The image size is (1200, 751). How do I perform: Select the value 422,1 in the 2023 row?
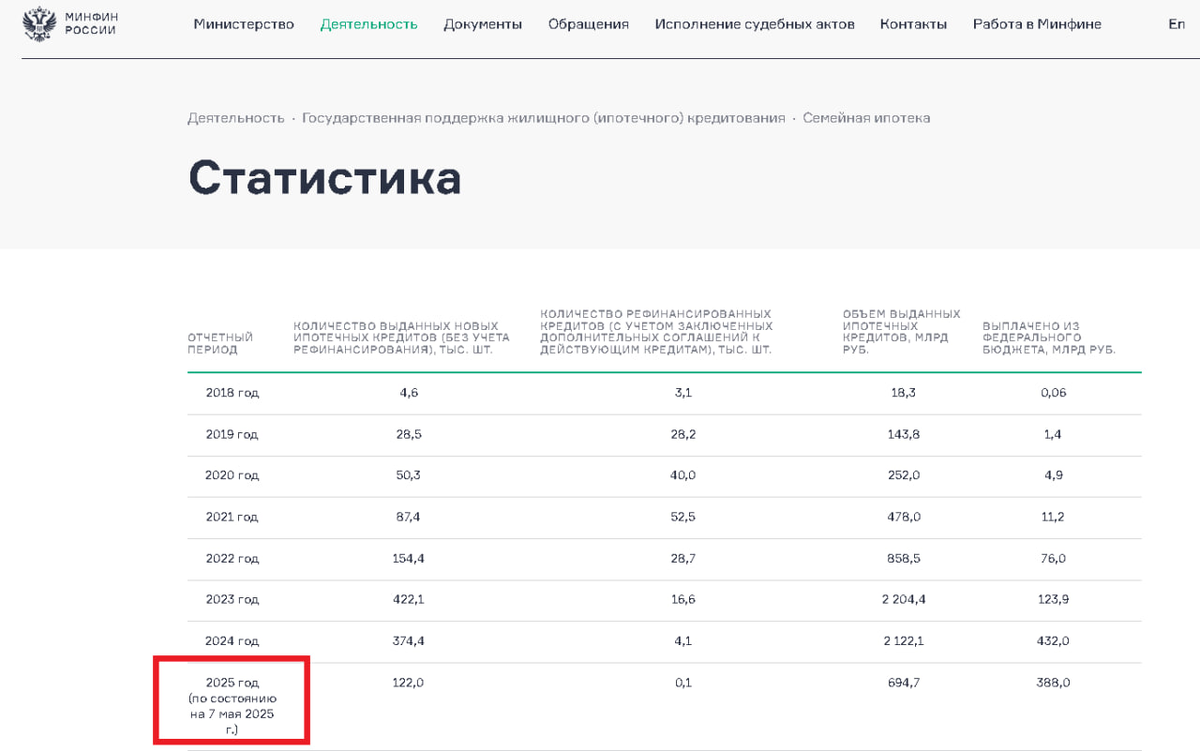point(409,599)
